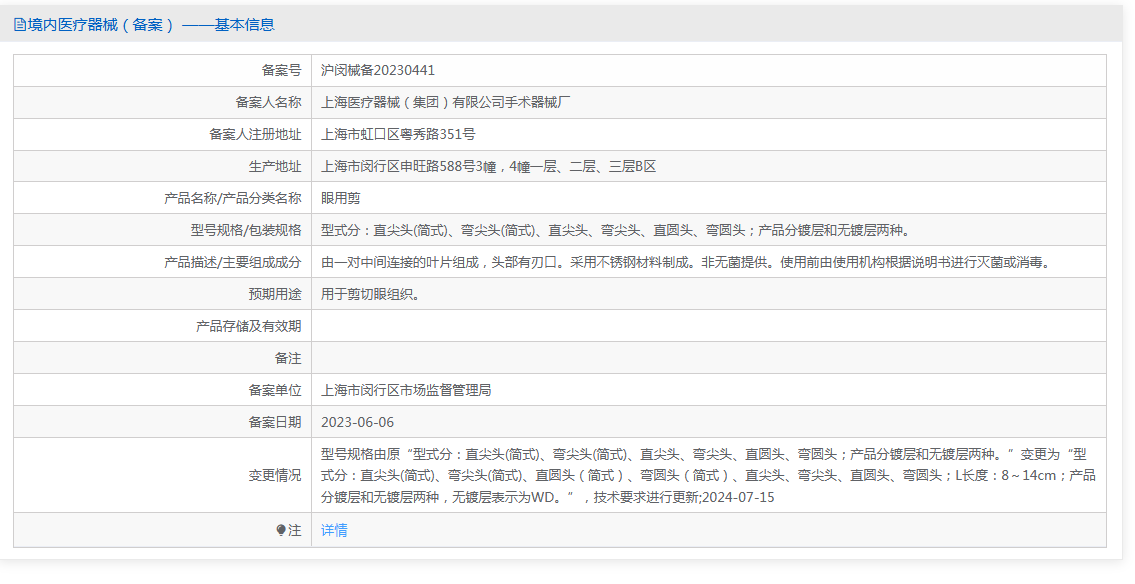This screenshot has width=1135, height=584.
Task: Click the 产品存储及有效期 label
Action: (248, 326)
